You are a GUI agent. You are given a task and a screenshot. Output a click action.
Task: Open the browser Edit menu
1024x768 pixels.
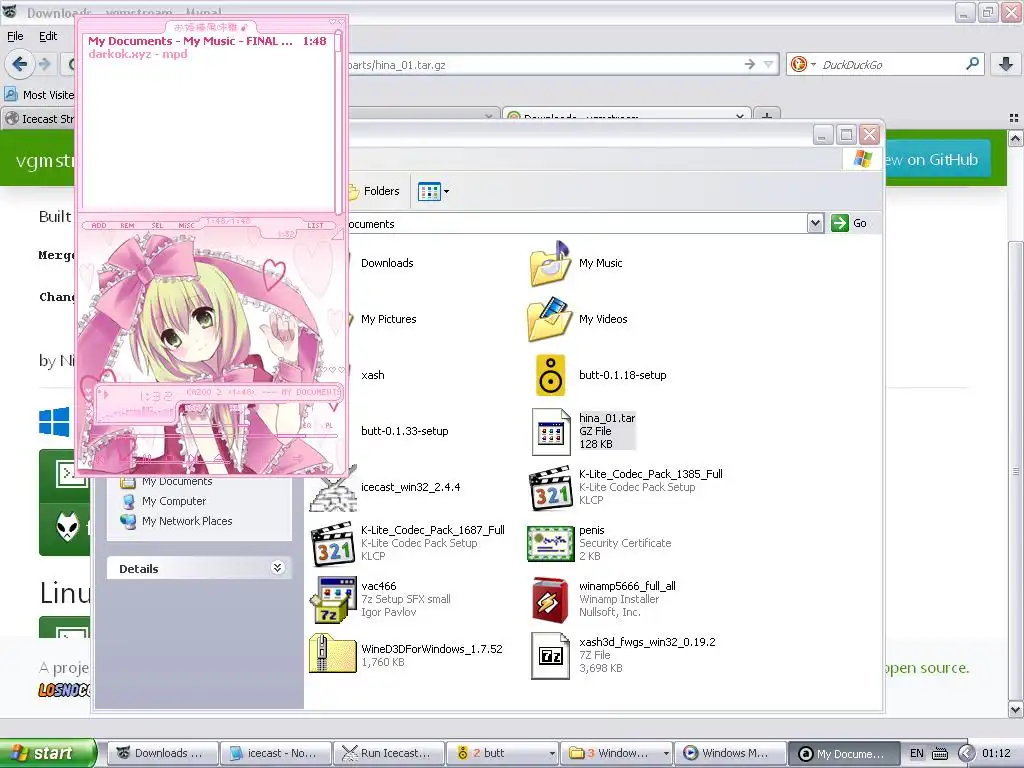point(48,36)
